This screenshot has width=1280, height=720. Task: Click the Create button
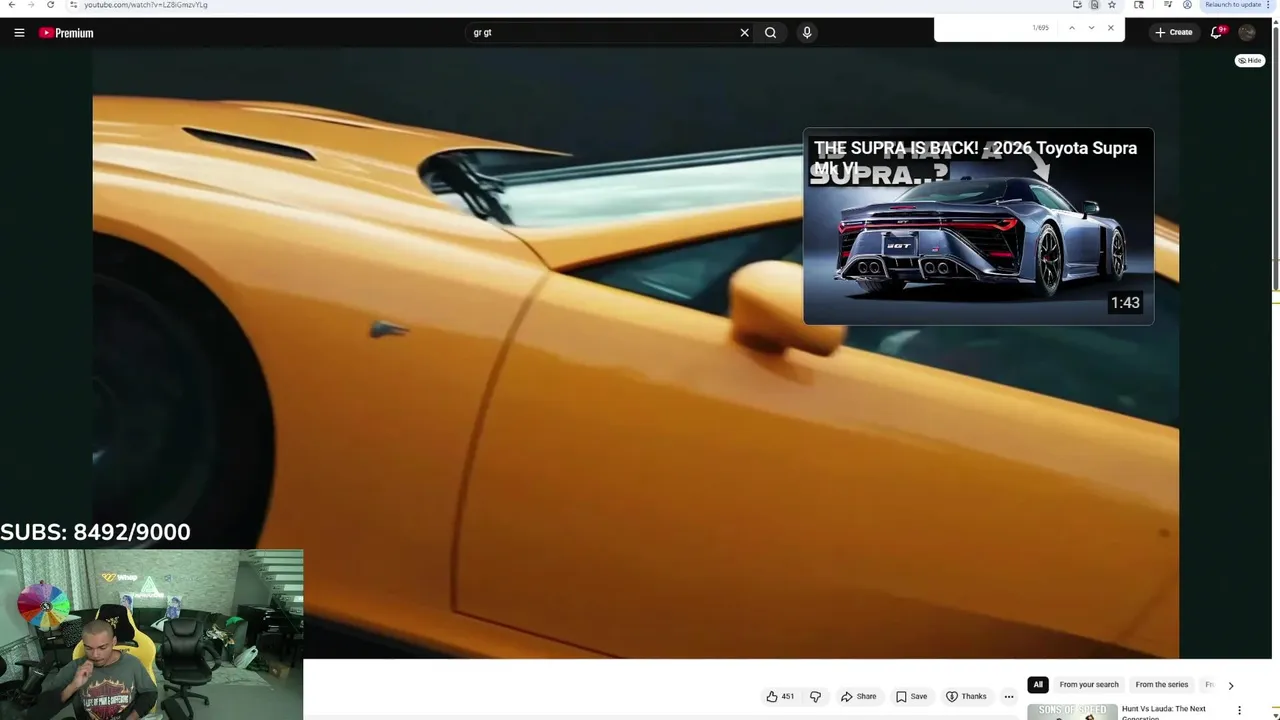coord(1174,33)
